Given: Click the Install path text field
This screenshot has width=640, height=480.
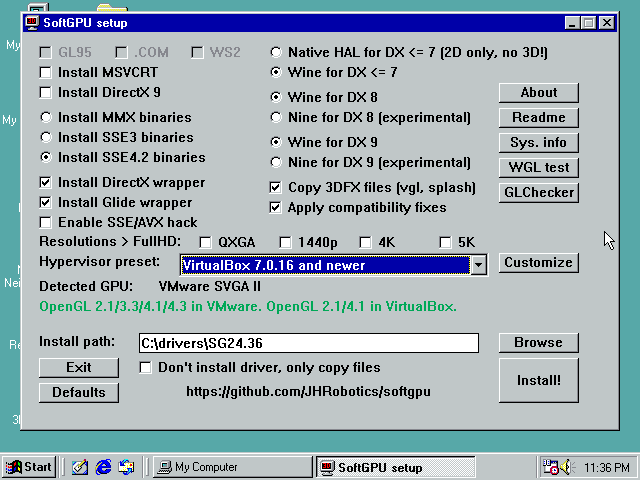Looking at the screenshot, I should 309,343.
